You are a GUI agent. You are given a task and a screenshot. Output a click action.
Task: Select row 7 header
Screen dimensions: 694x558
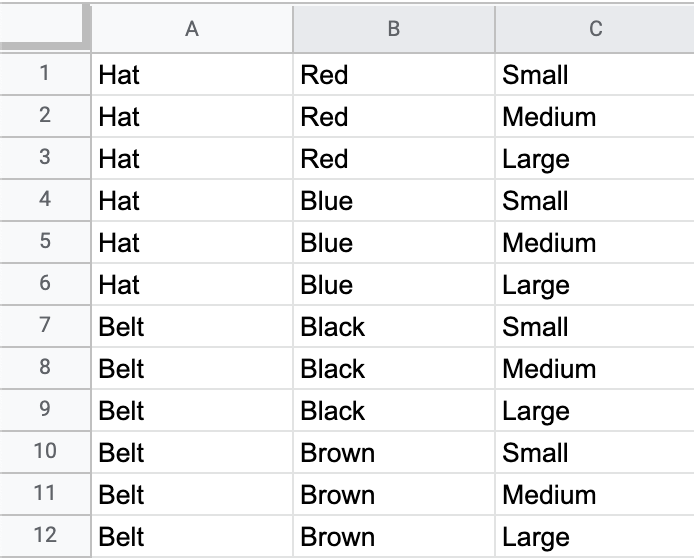coord(45,326)
